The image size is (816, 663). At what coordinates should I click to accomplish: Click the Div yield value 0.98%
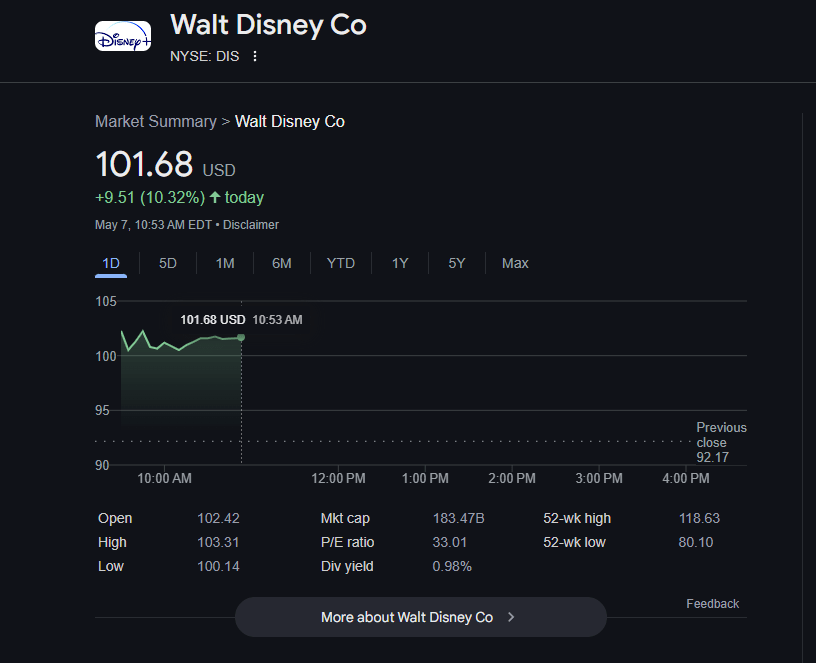pos(452,566)
